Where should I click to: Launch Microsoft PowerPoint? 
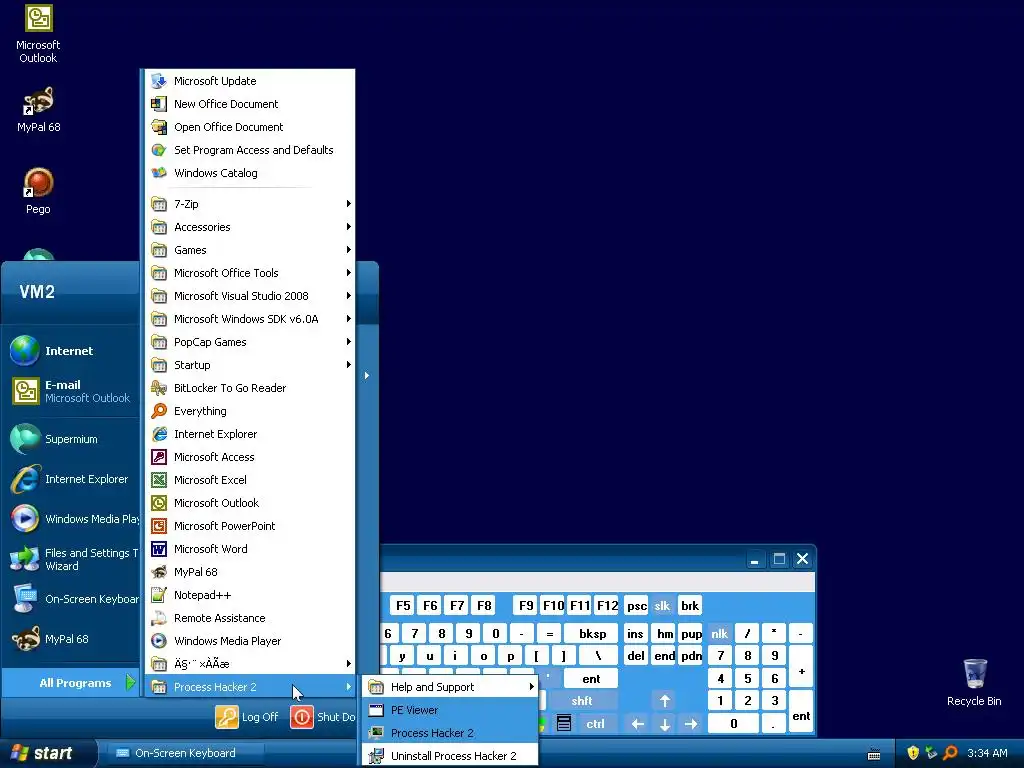click(249, 526)
